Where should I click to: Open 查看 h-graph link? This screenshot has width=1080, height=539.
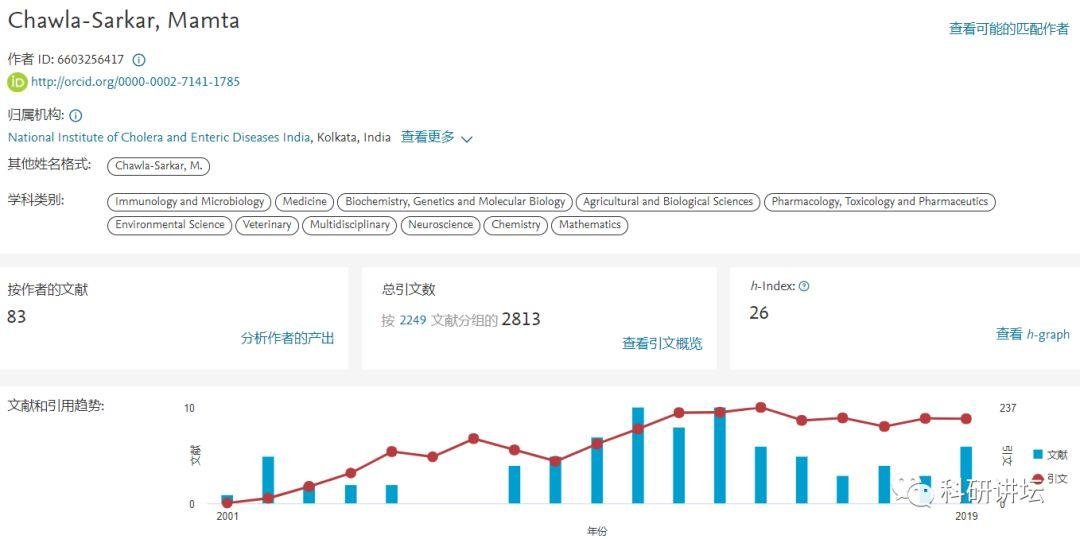[x=1032, y=334]
